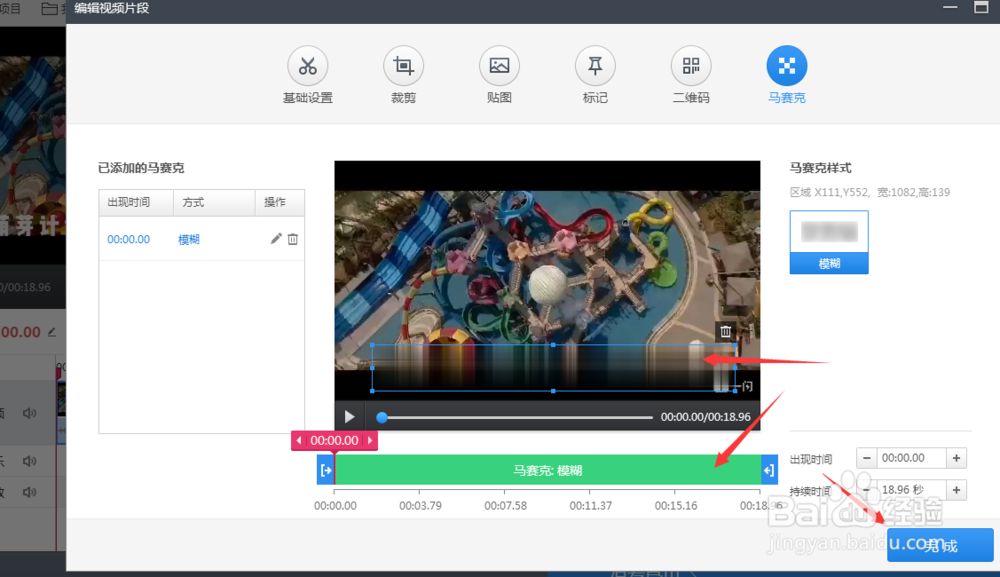Open the 标记 (Mark) tool

[x=595, y=64]
